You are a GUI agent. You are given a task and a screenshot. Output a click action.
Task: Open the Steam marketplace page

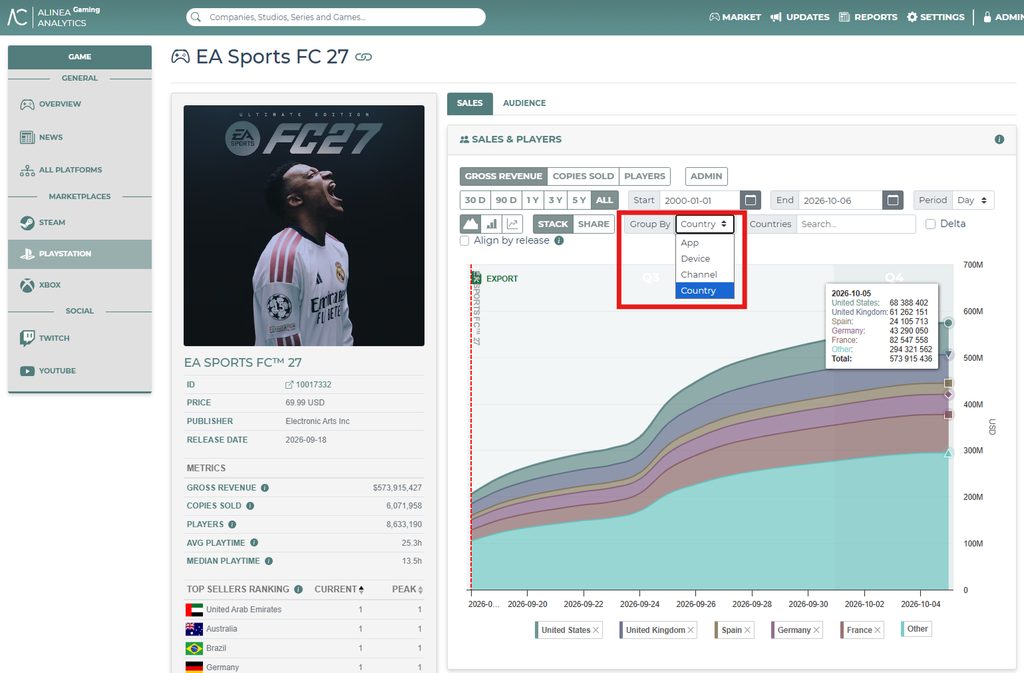point(79,223)
